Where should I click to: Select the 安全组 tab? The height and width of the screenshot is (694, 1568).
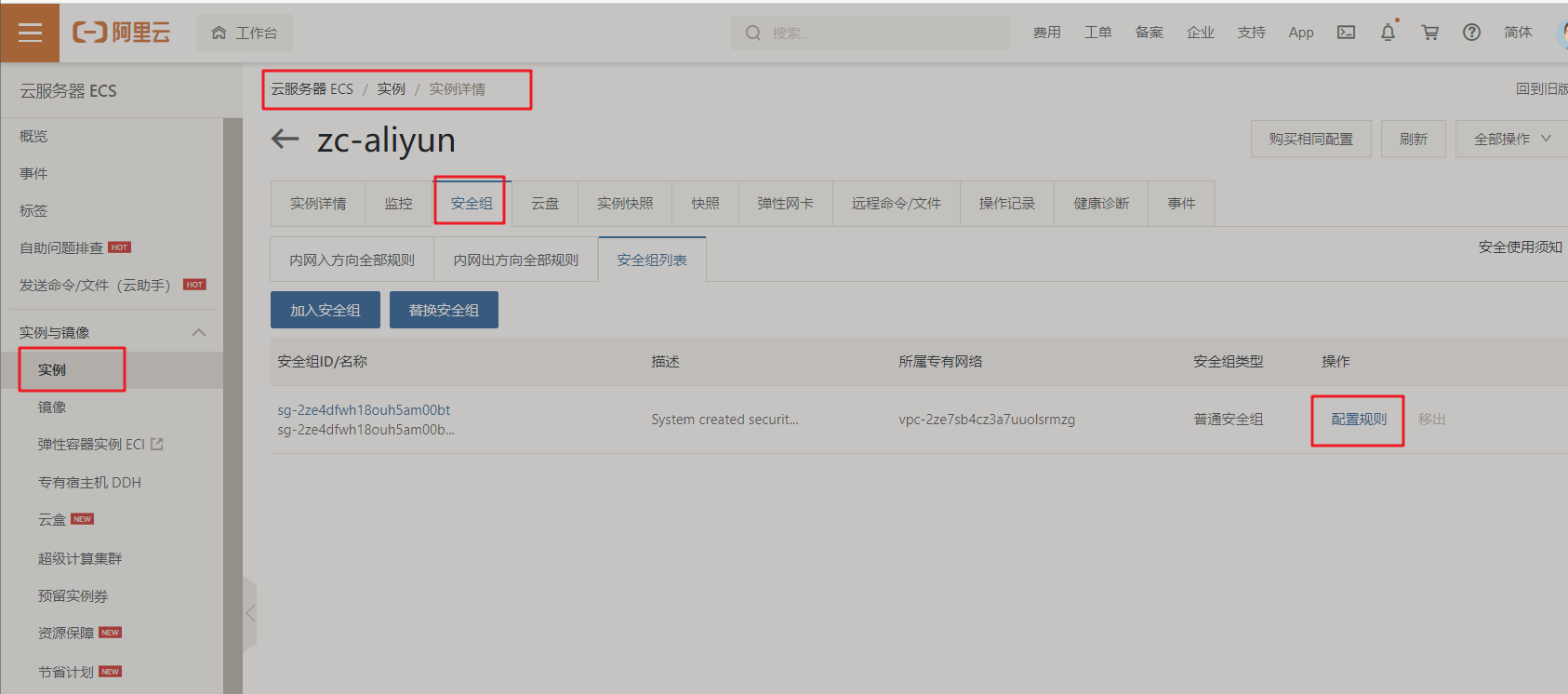[472, 204]
